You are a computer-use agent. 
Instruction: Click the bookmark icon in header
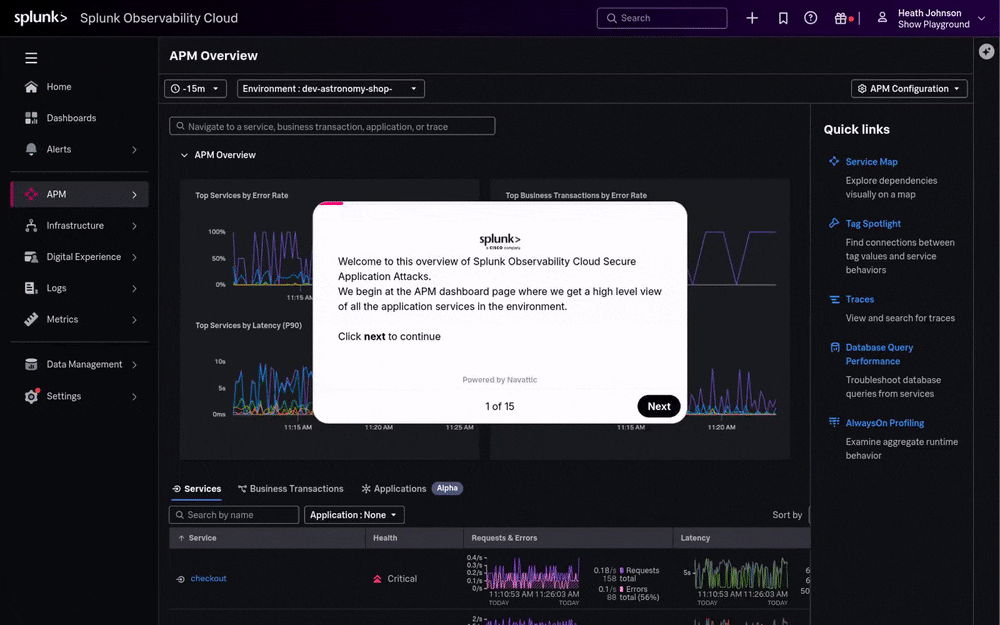click(x=783, y=18)
